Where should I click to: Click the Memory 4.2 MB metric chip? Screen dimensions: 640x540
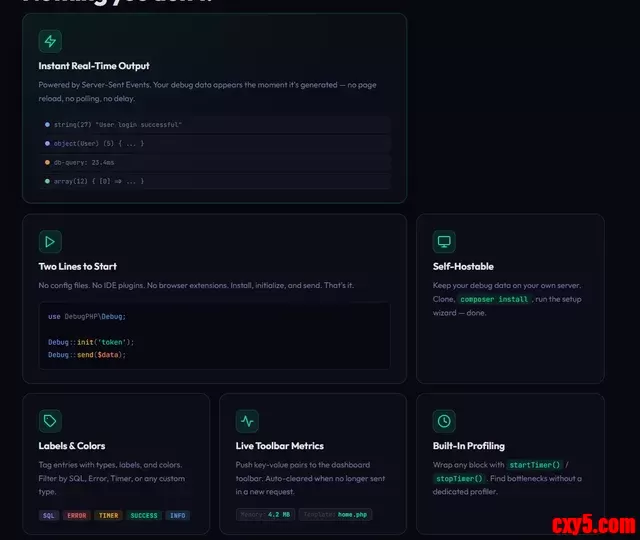pos(265,515)
